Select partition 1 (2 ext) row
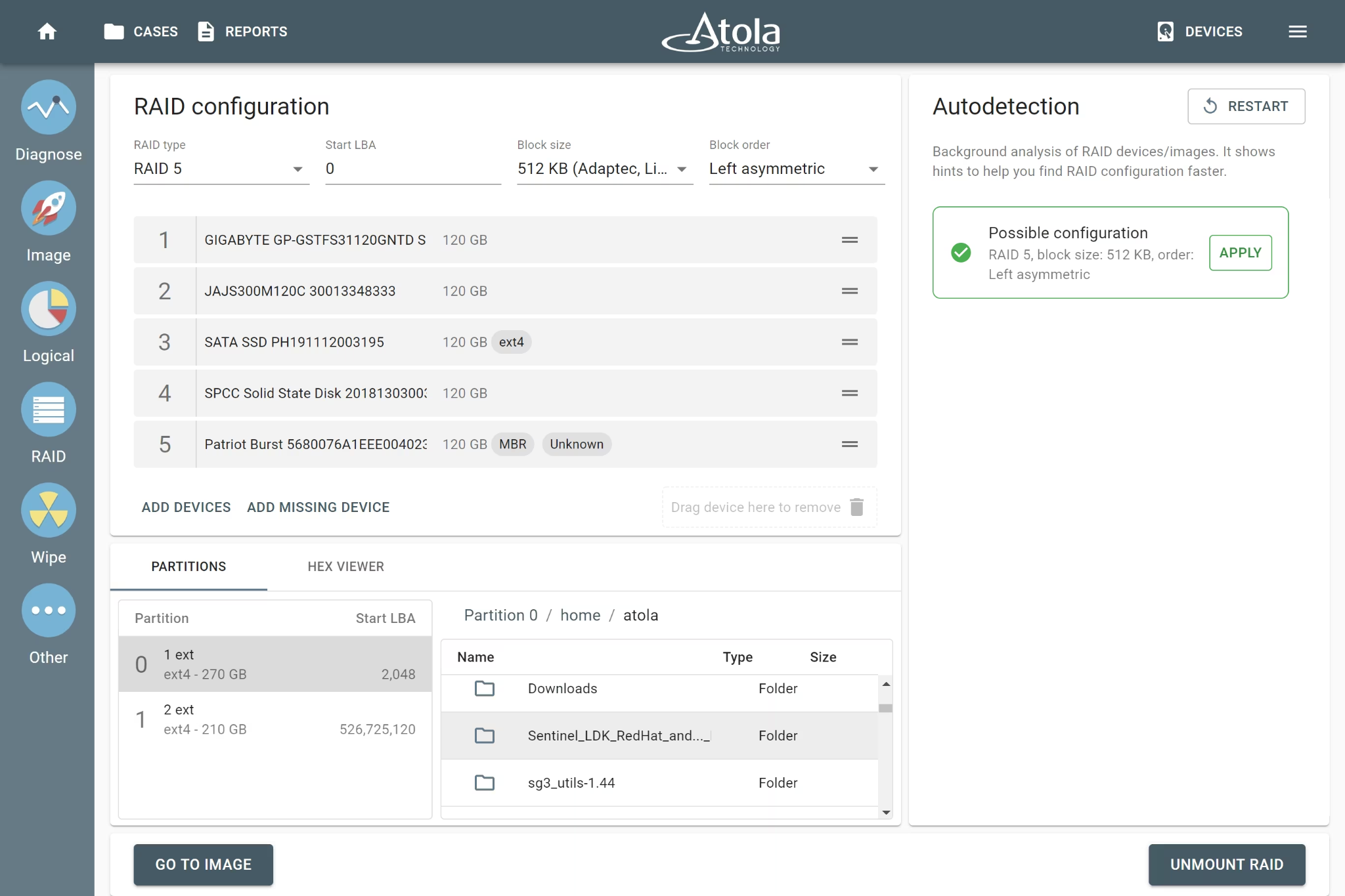The width and height of the screenshot is (1345, 896). click(x=275, y=719)
